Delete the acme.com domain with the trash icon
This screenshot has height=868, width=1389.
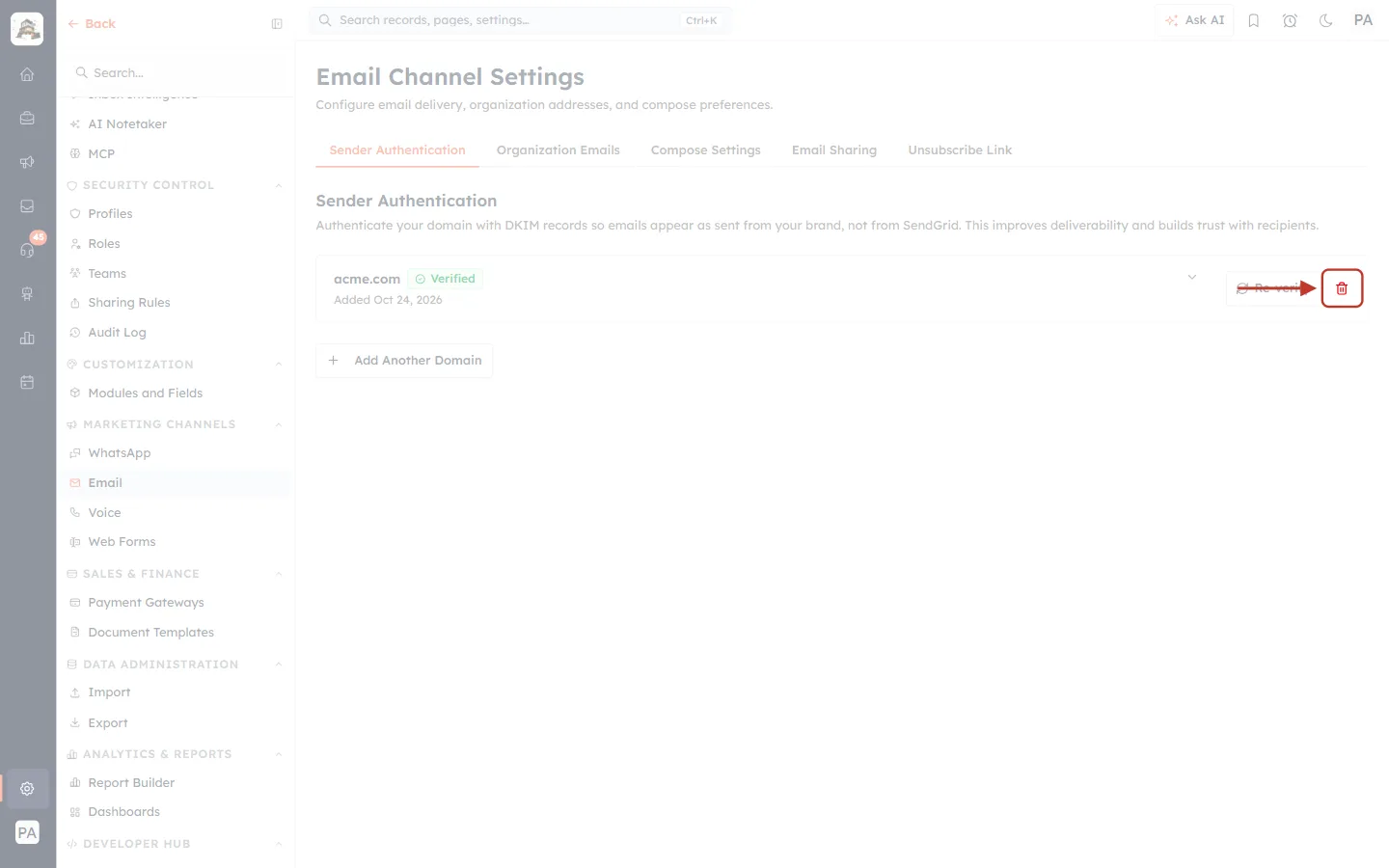coord(1342,288)
